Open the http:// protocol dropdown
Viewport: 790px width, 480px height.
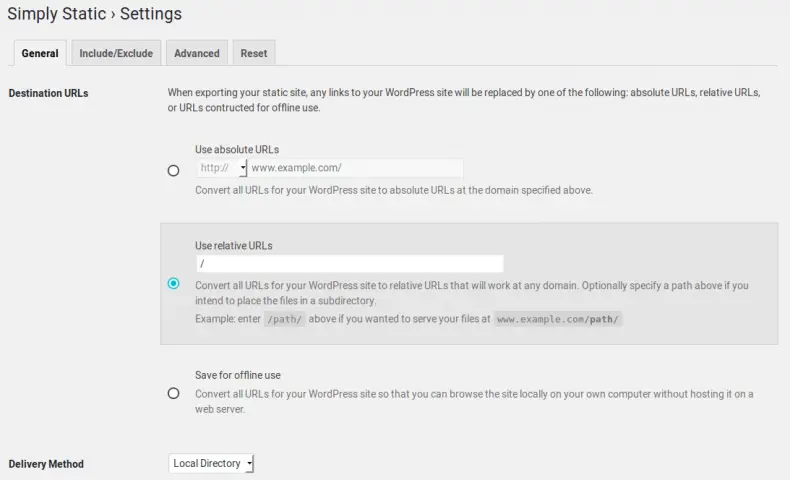(x=222, y=168)
